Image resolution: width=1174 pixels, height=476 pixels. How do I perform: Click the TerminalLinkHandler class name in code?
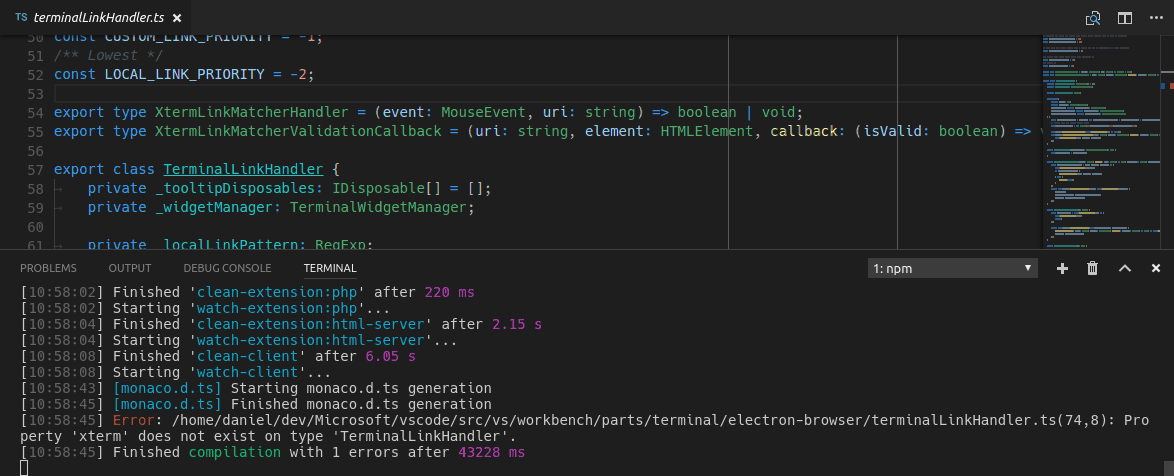pyautogui.click(x=243, y=169)
